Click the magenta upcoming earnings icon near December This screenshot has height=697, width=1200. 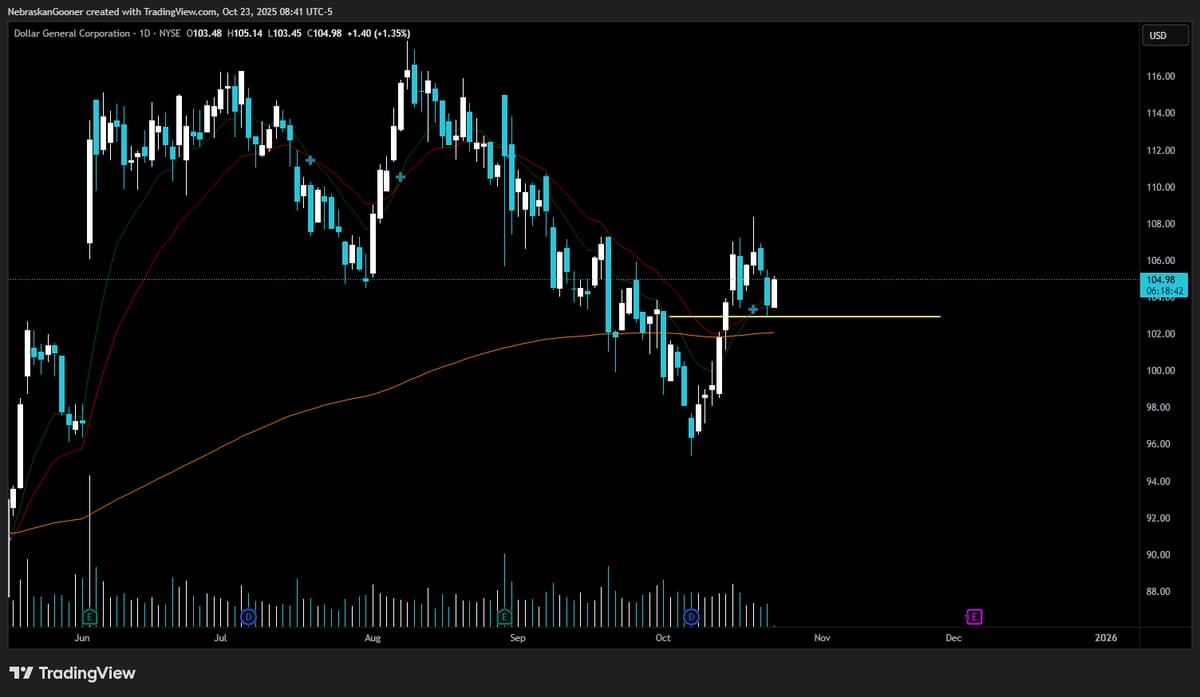[972, 617]
